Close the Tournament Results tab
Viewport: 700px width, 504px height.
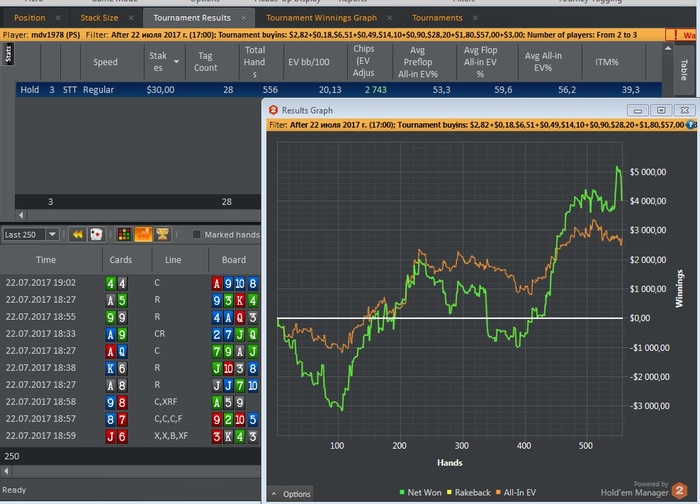(x=244, y=18)
